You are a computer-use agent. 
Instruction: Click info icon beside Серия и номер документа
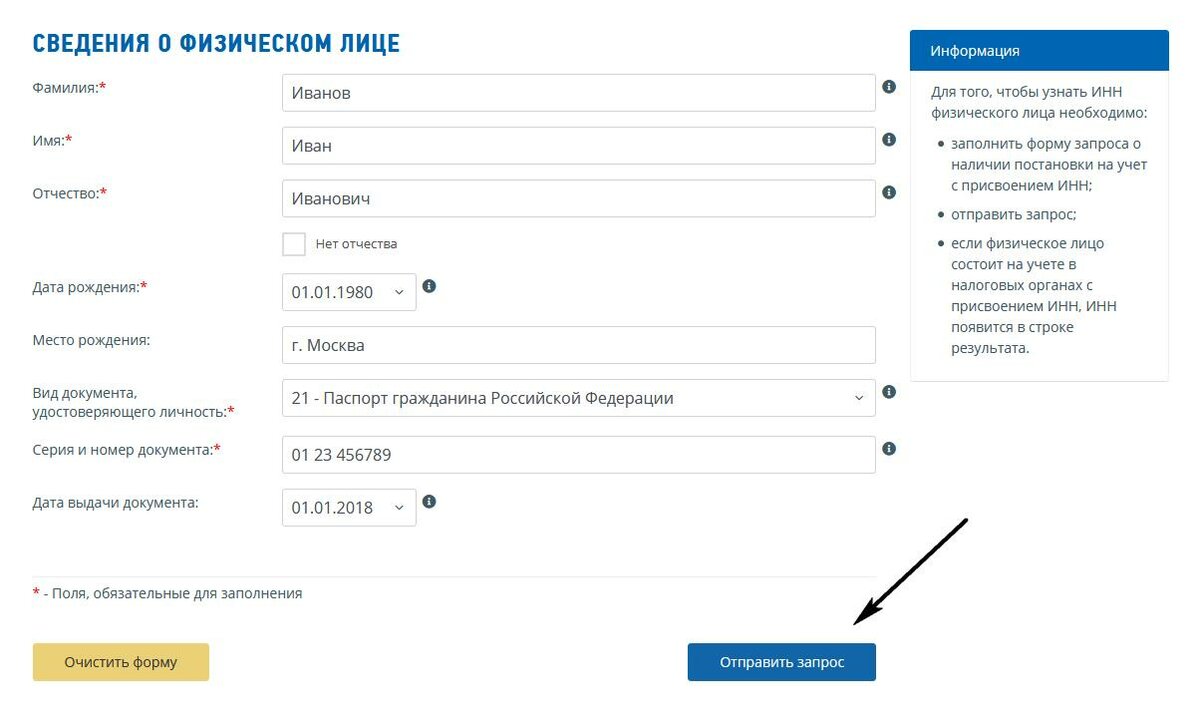point(889,449)
